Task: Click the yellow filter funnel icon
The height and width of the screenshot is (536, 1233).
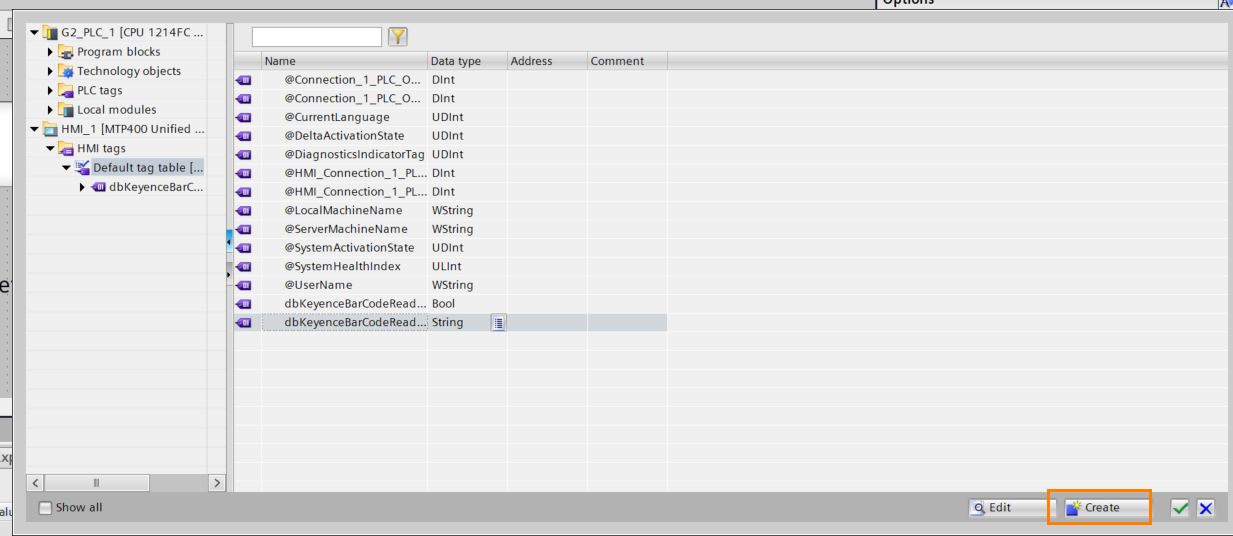Action: [398, 37]
